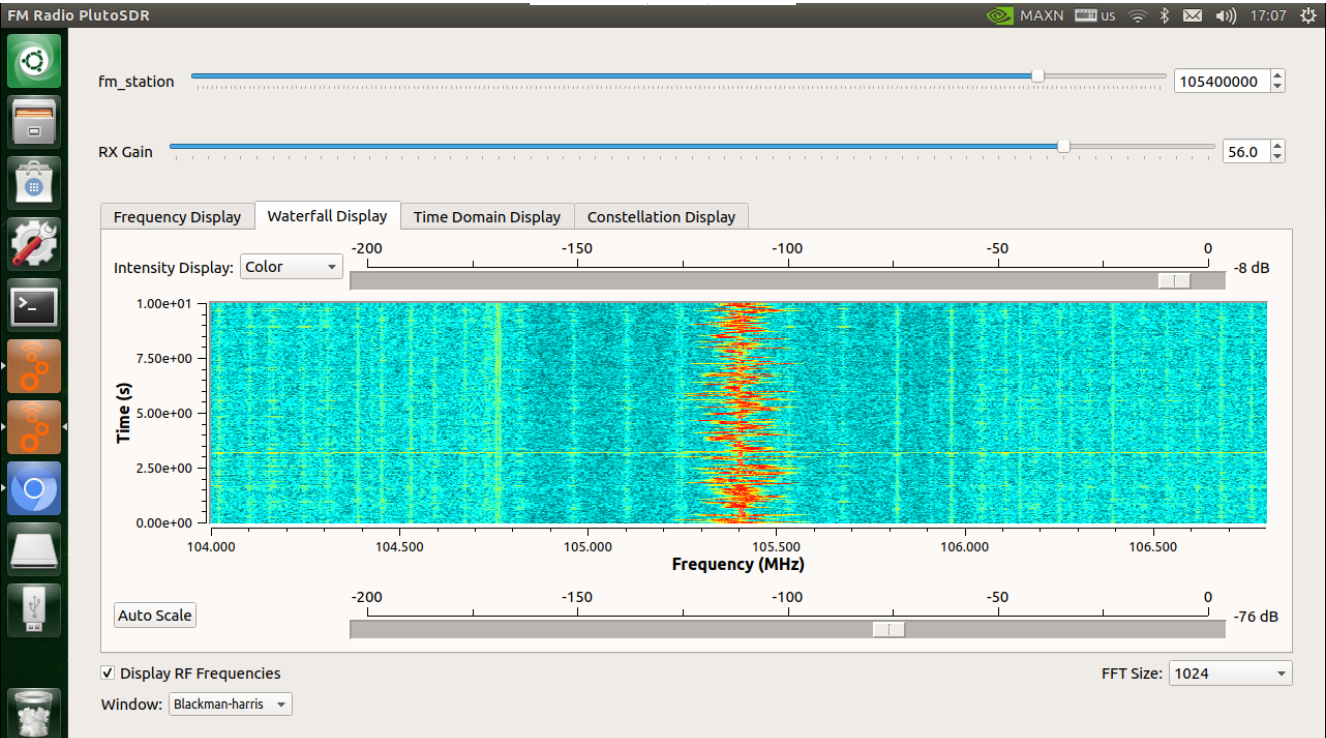The width and height of the screenshot is (1326, 738).
Task: Open the keyboard layout us indicator
Action: (1095, 15)
